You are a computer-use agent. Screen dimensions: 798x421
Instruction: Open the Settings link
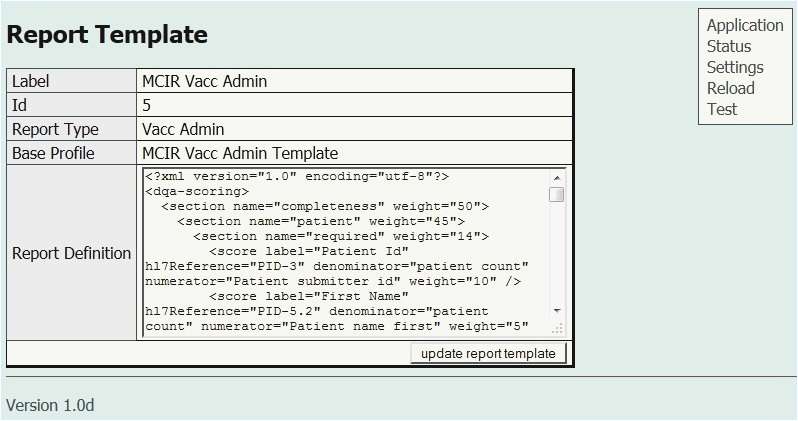[x=734, y=67]
